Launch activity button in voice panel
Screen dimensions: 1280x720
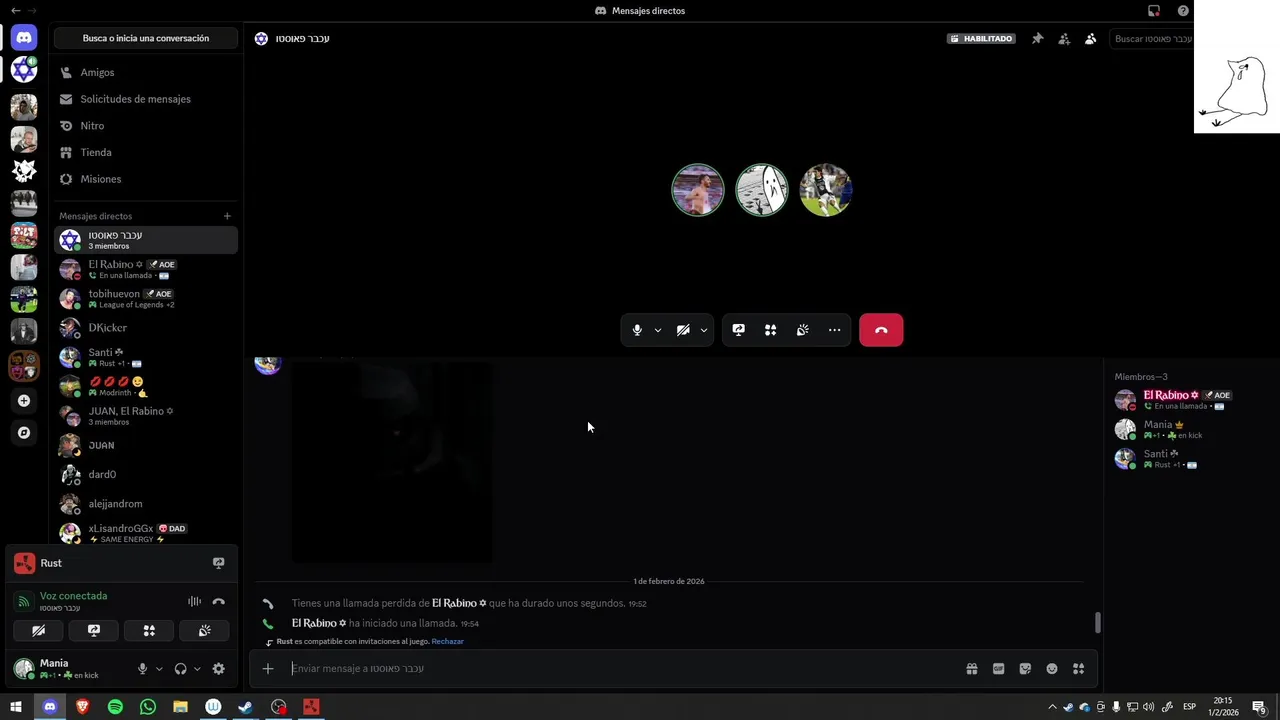click(149, 631)
